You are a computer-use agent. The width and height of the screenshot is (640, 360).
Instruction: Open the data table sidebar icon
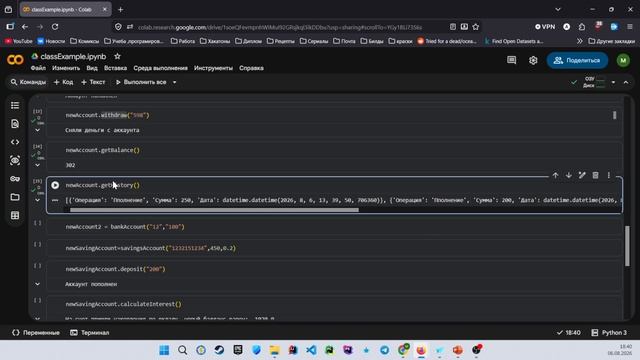pos(15,216)
